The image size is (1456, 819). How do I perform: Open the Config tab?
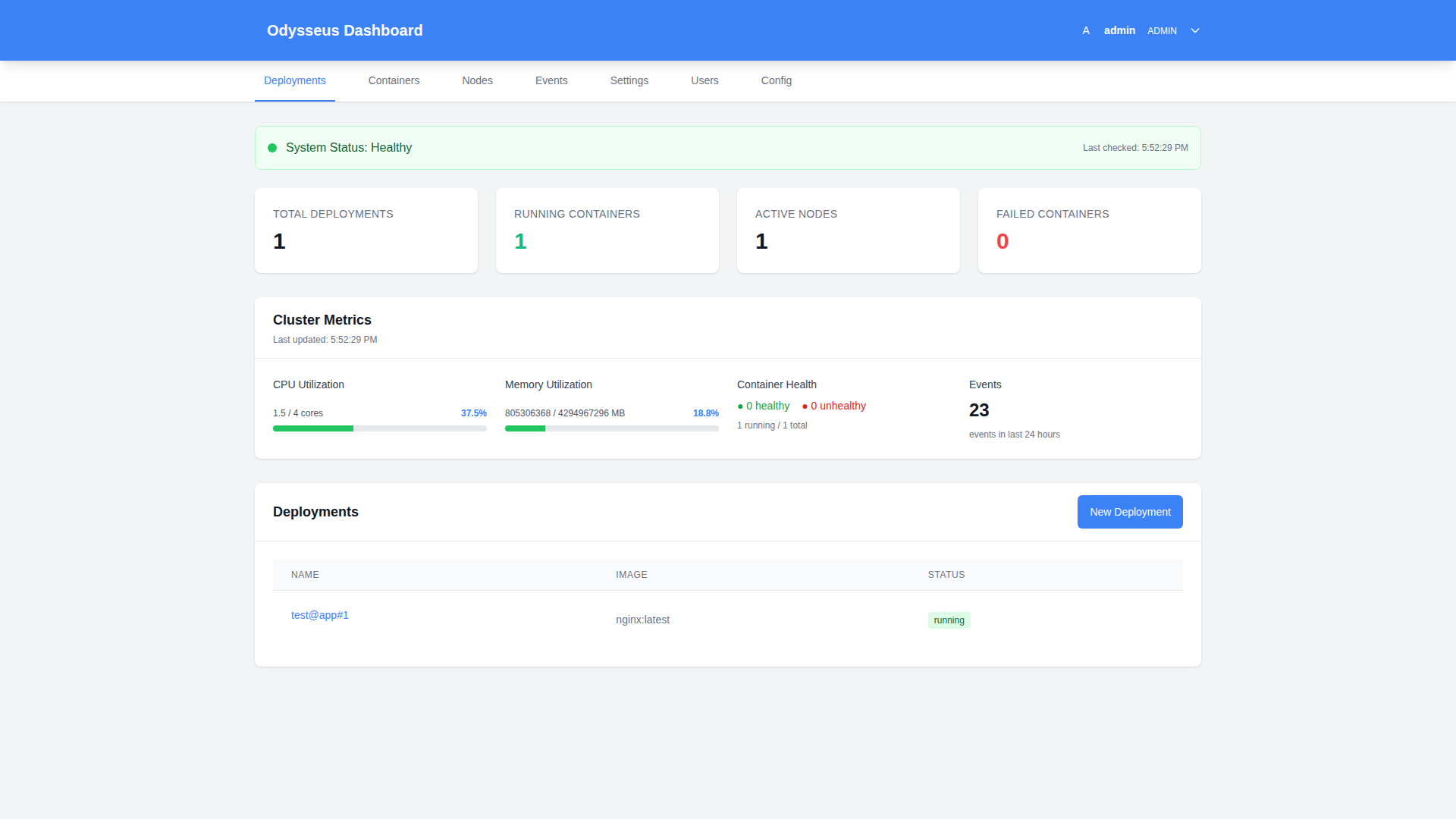click(776, 80)
